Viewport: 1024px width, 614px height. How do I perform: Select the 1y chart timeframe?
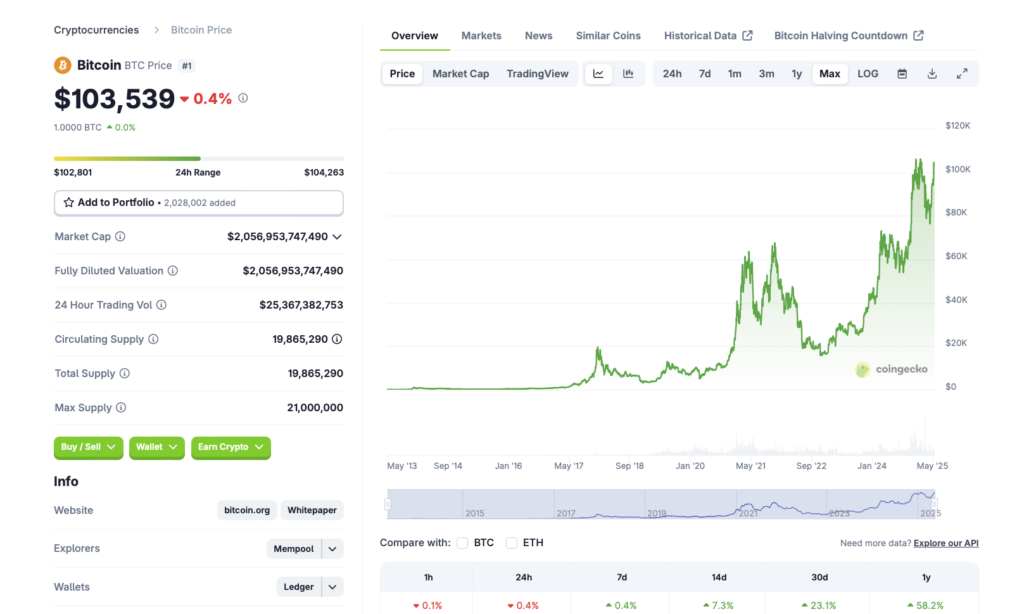coord(797,74)
